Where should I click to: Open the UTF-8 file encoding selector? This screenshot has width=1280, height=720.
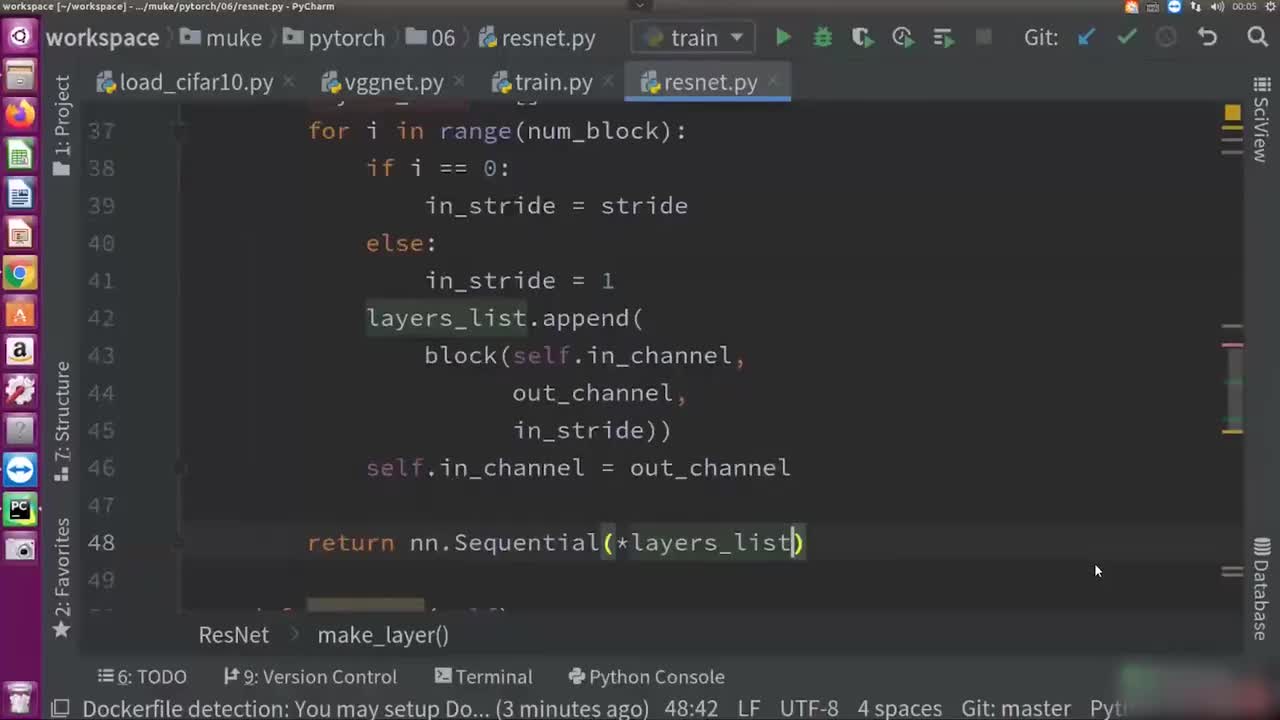click(x=809, y=709)
